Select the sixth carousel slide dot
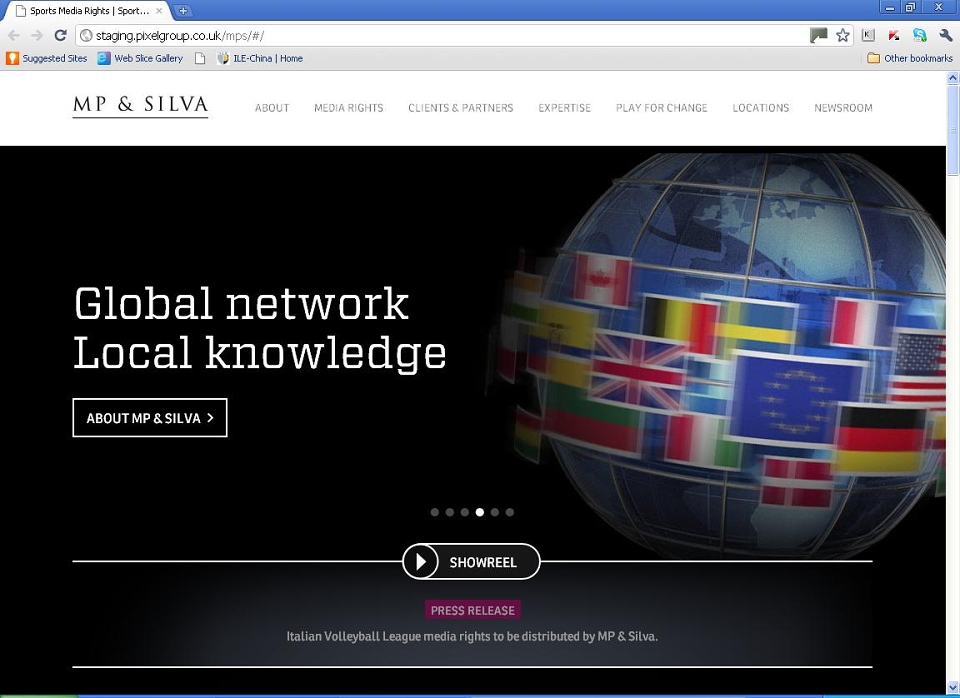960x698 pixels. pyautogui.click(x=509, y=512)
